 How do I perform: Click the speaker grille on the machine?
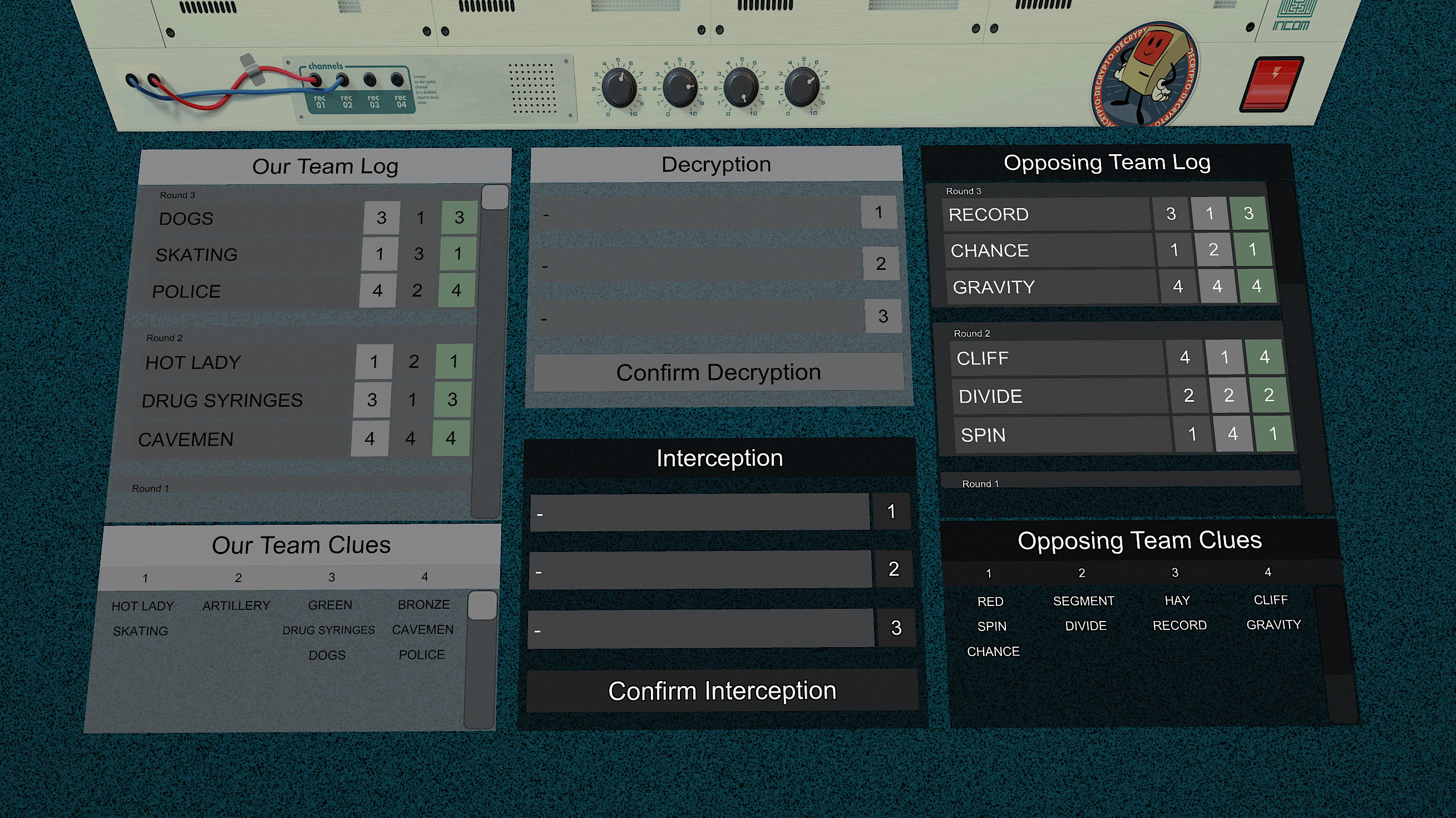[532, 87]
